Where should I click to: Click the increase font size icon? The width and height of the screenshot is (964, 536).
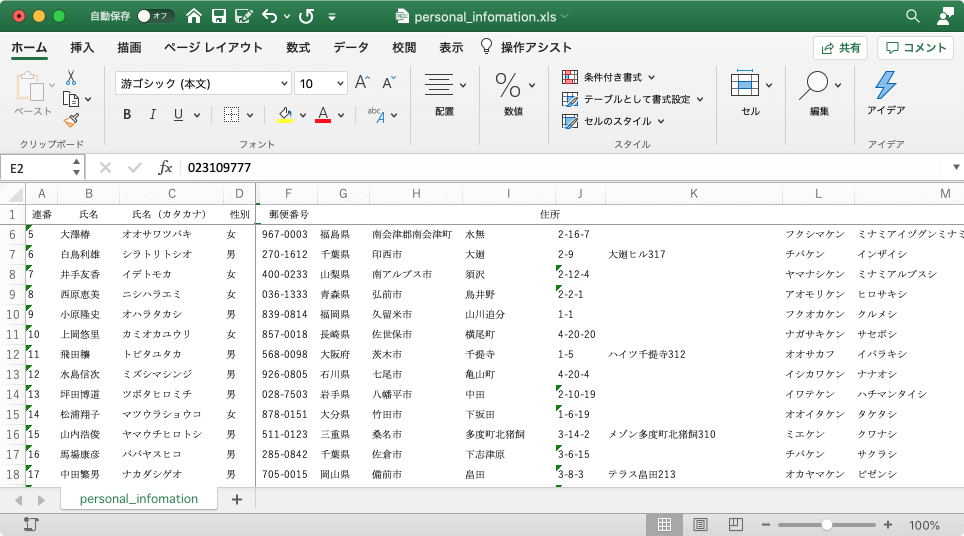coord(362,83)
